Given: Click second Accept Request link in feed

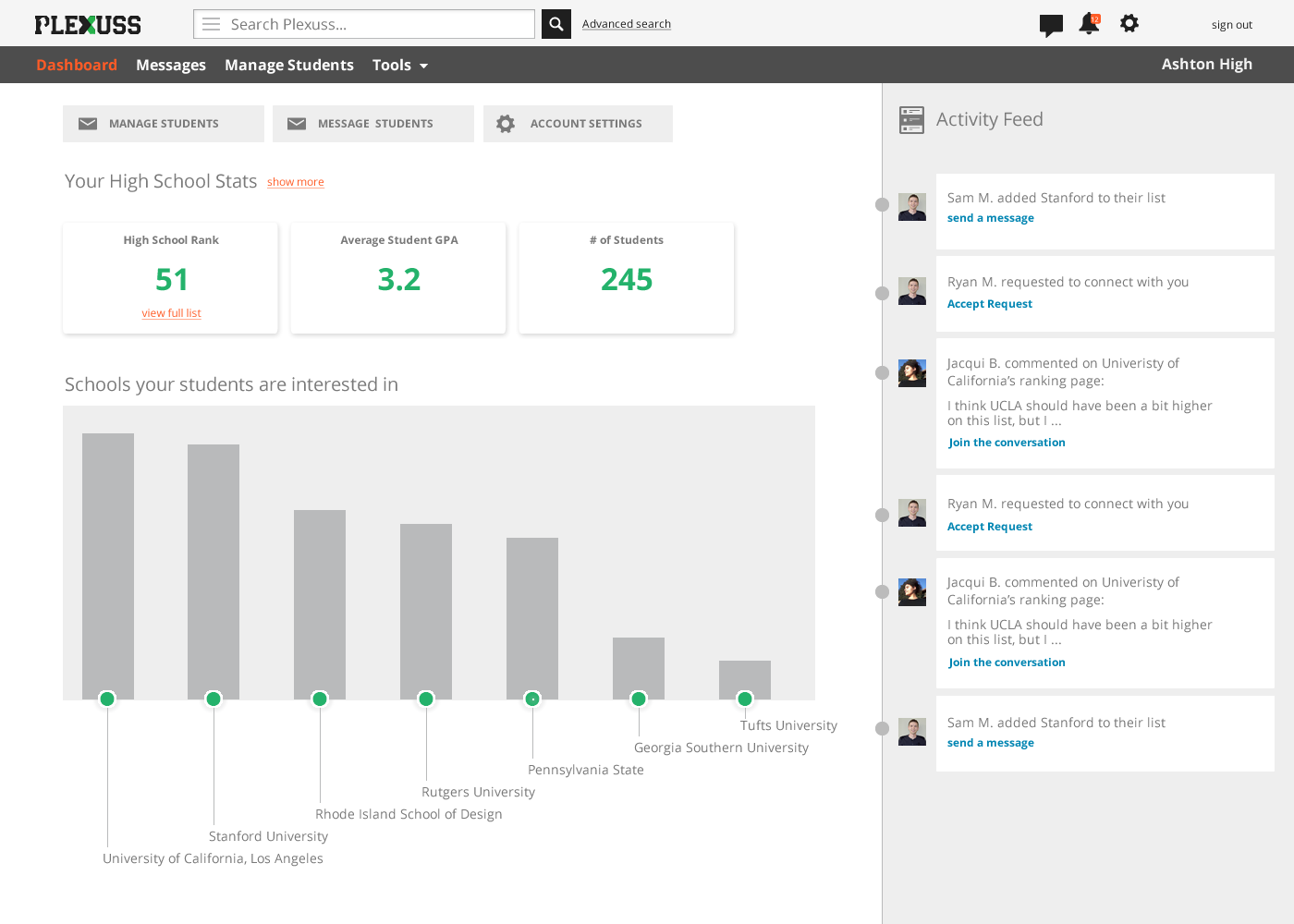Looking at the screenshot, I should pos(990,527).
